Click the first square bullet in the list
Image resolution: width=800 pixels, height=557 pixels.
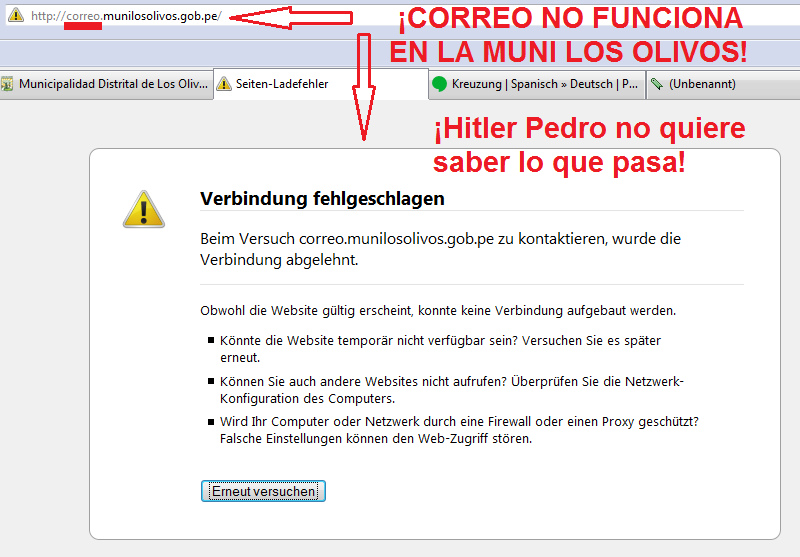pos(210,341)
